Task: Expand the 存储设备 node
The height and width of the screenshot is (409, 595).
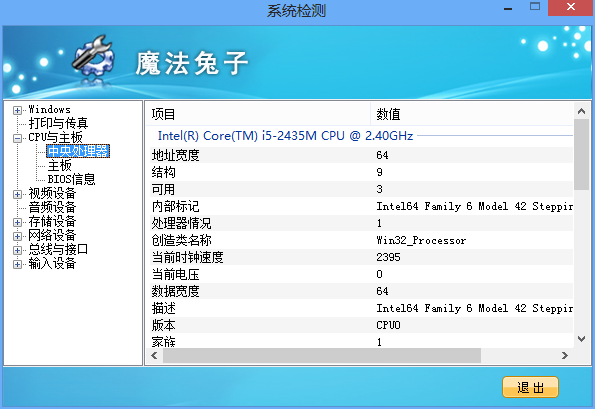Action: tap(17, 223)
